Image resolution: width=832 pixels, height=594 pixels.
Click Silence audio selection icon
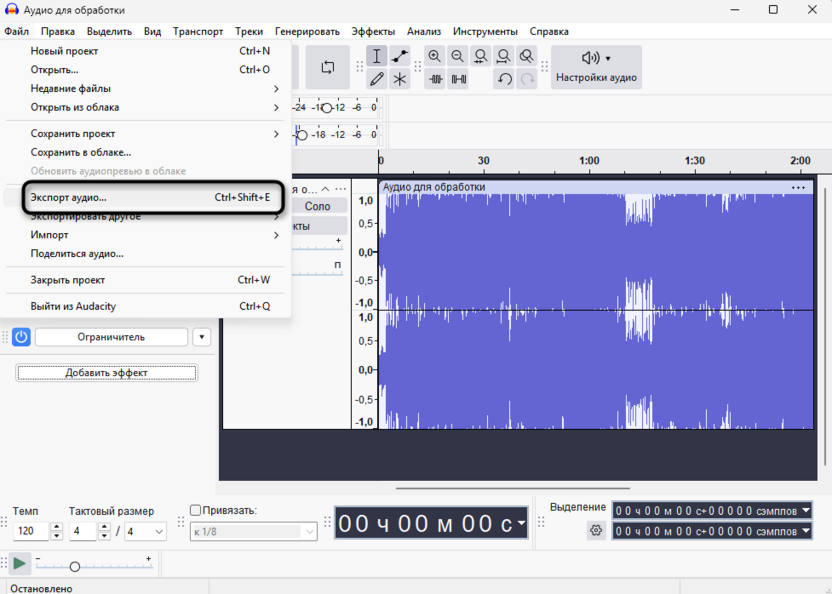[458, 79]
